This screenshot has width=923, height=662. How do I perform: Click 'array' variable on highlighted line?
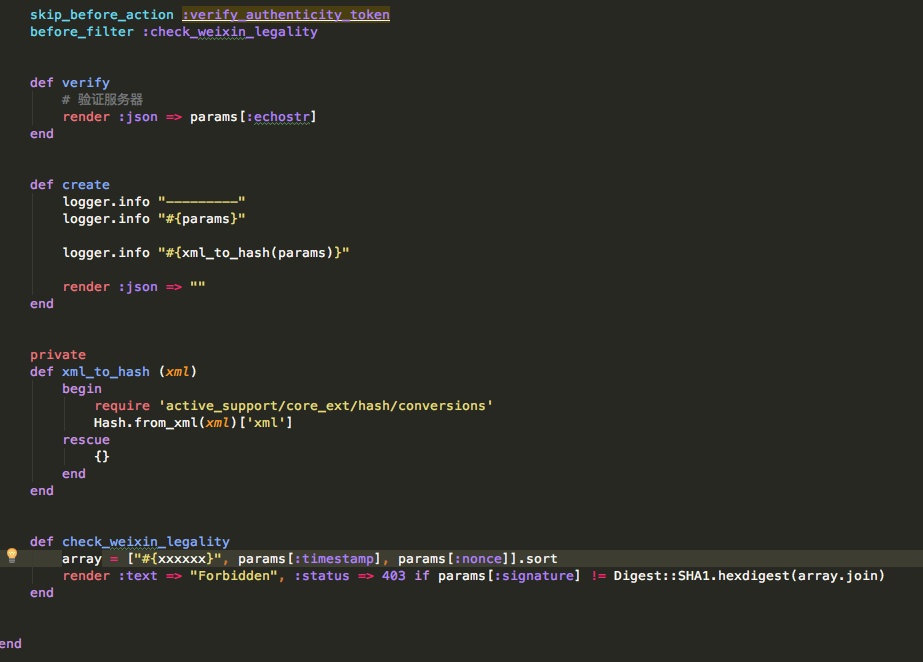point(82,559)
